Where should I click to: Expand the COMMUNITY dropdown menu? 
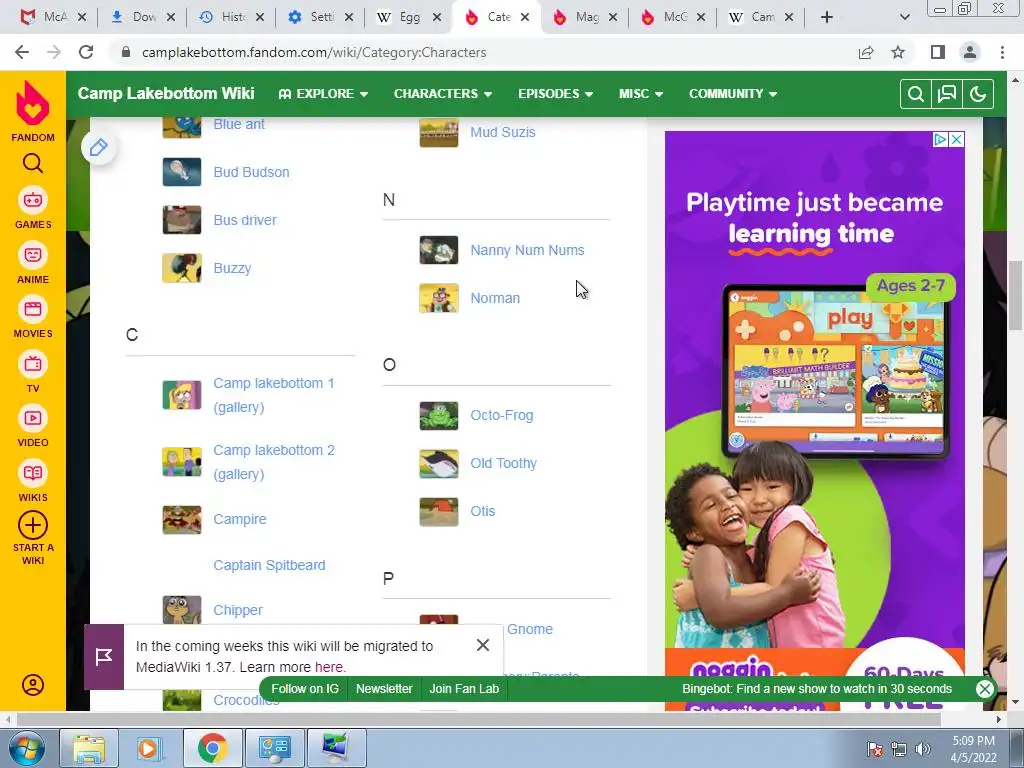click(733, 94)
